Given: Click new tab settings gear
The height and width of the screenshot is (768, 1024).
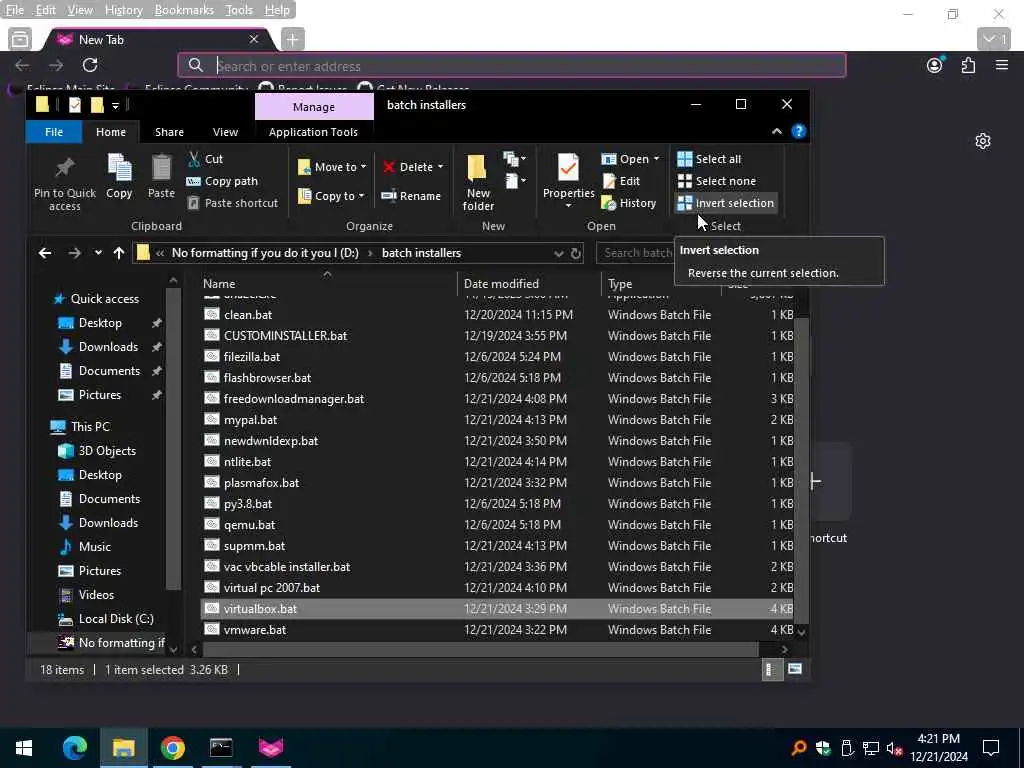Looking at the screenshot, I should pos(982,141).
